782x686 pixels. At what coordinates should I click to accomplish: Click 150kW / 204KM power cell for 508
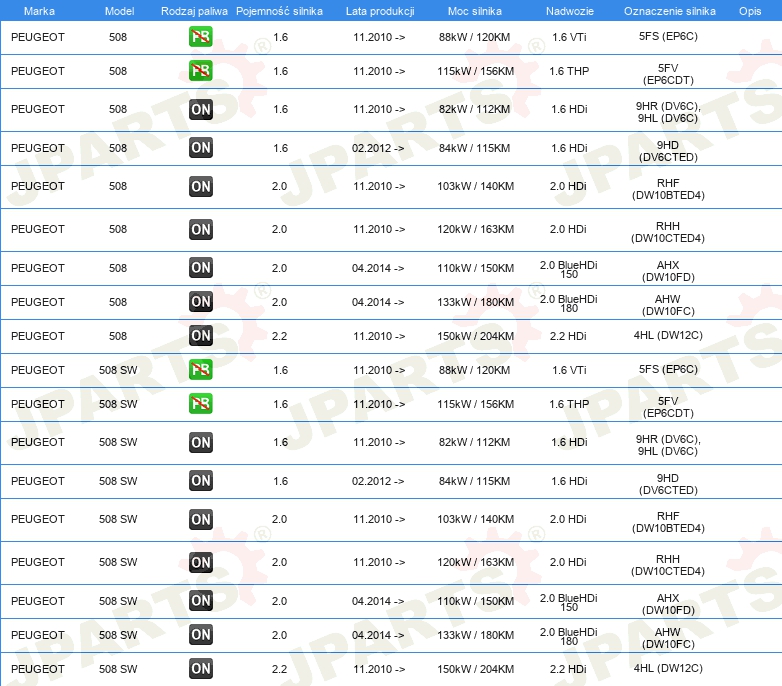(x=475, y=336)
